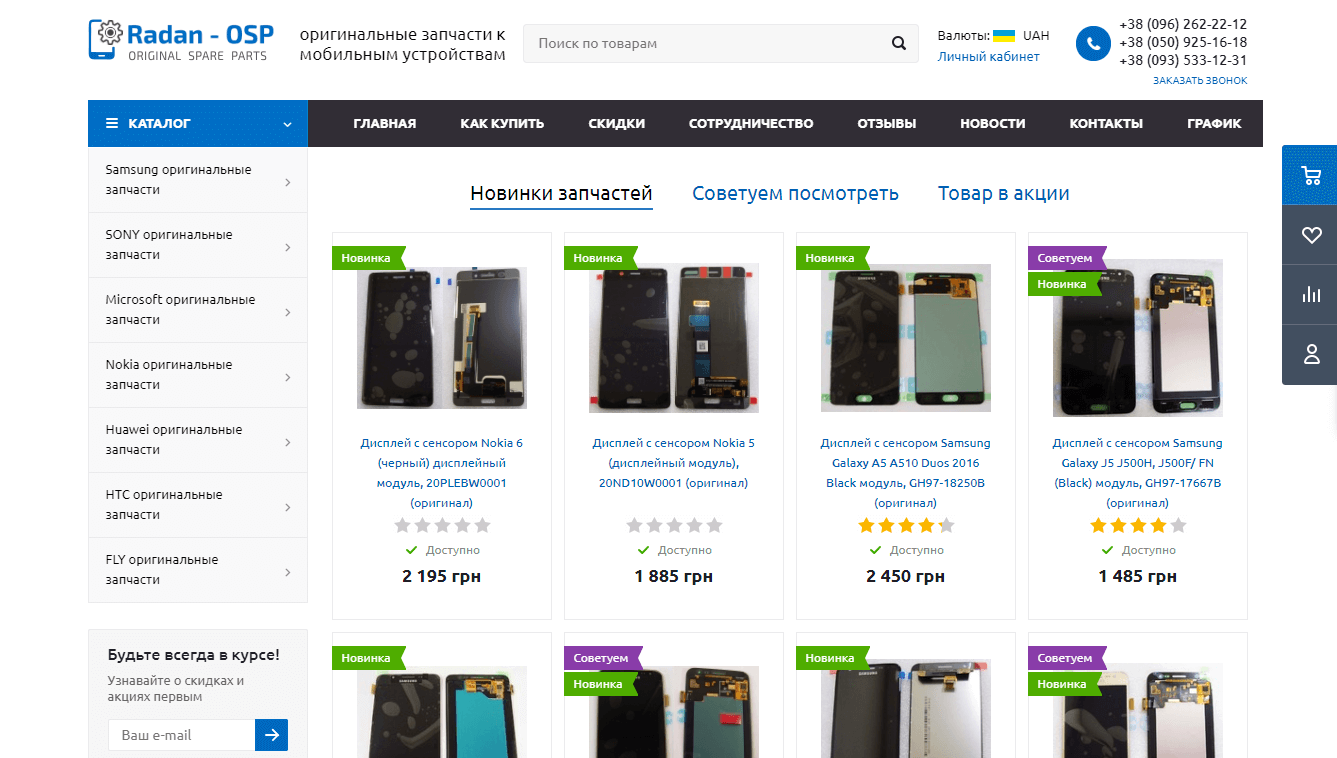The width and height of the screenshot is (1337, 758).
Task: Expand the КАТАЛОГ dropdown menu
Action: pos(197,124)
